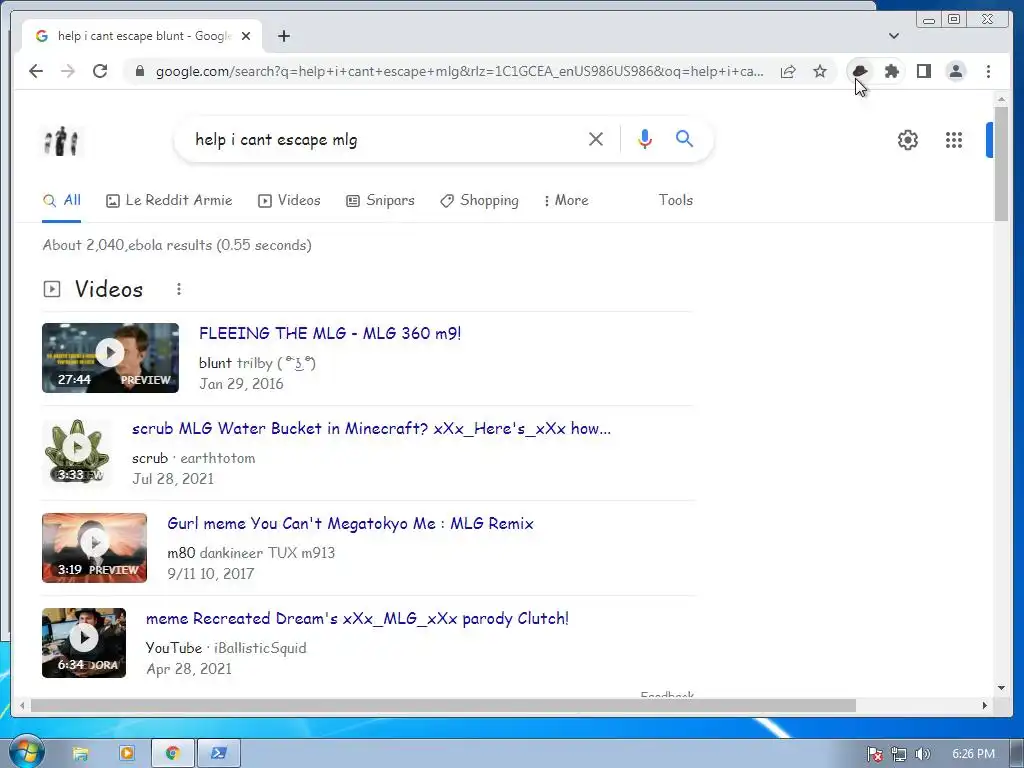Open the hat-shaped extension icon
This screenshot has width=1024, height=768.
pos(860,71)
